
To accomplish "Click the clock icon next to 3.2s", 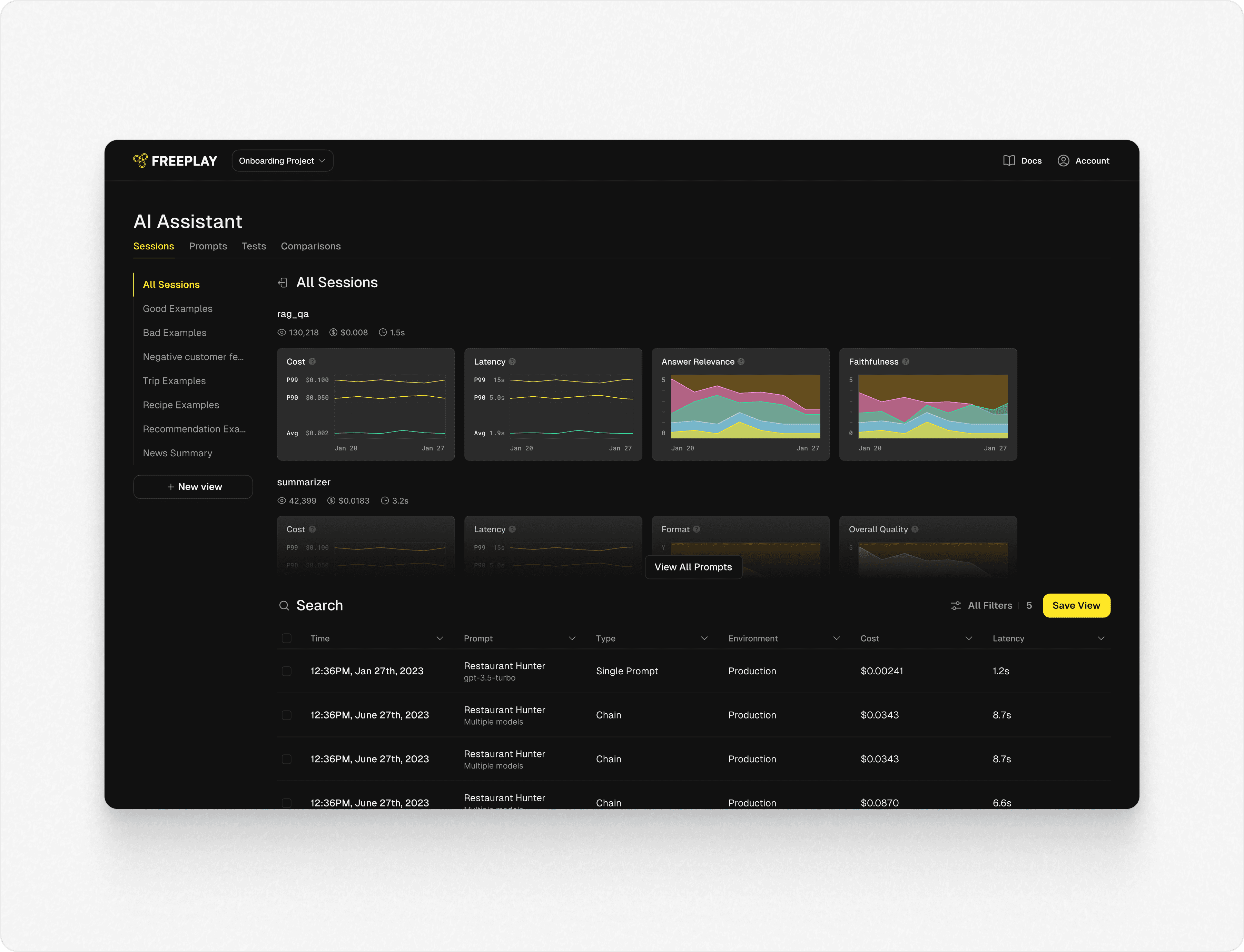I will point(385,501).
